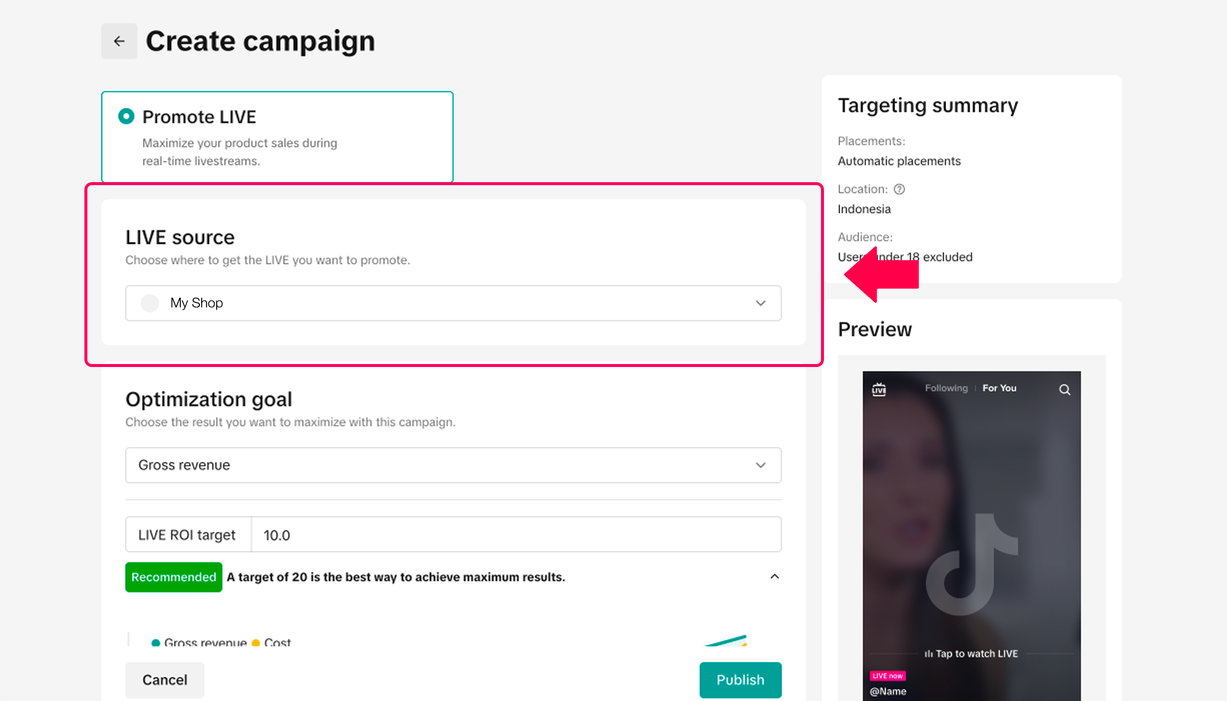Viewport: 1227px width, 701px height.
Task: Click the pink LIVE now badge
Action: tap(888, 676)
